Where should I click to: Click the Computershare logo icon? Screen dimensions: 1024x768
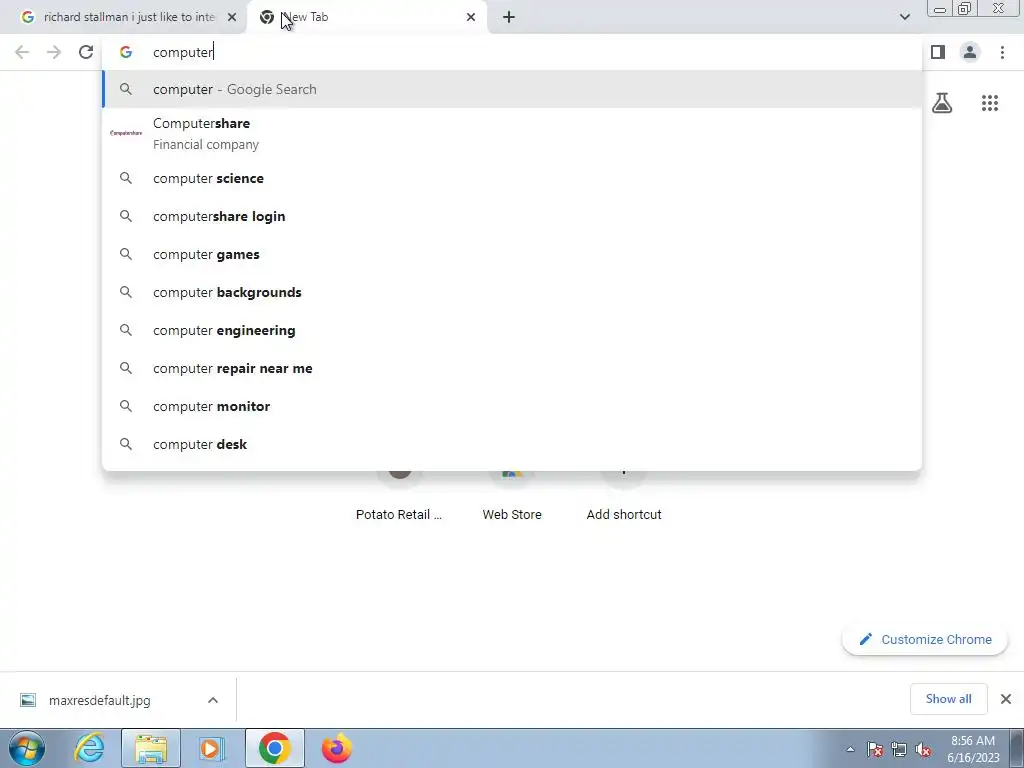coord(126,133)
